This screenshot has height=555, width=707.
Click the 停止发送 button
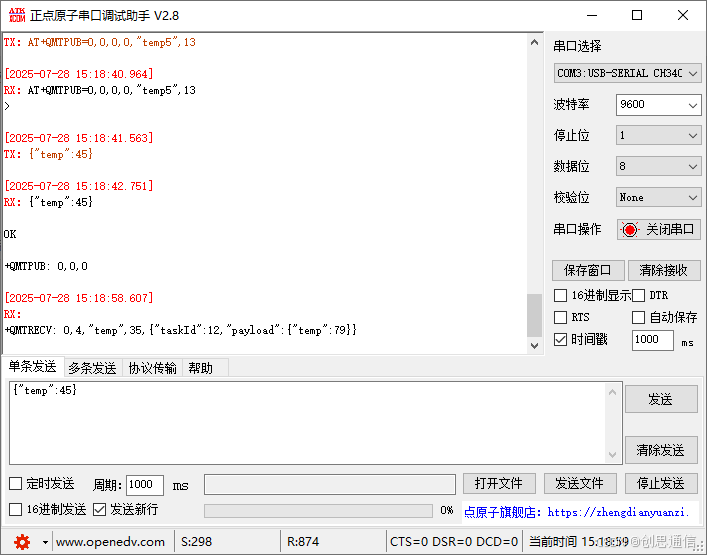661,484
